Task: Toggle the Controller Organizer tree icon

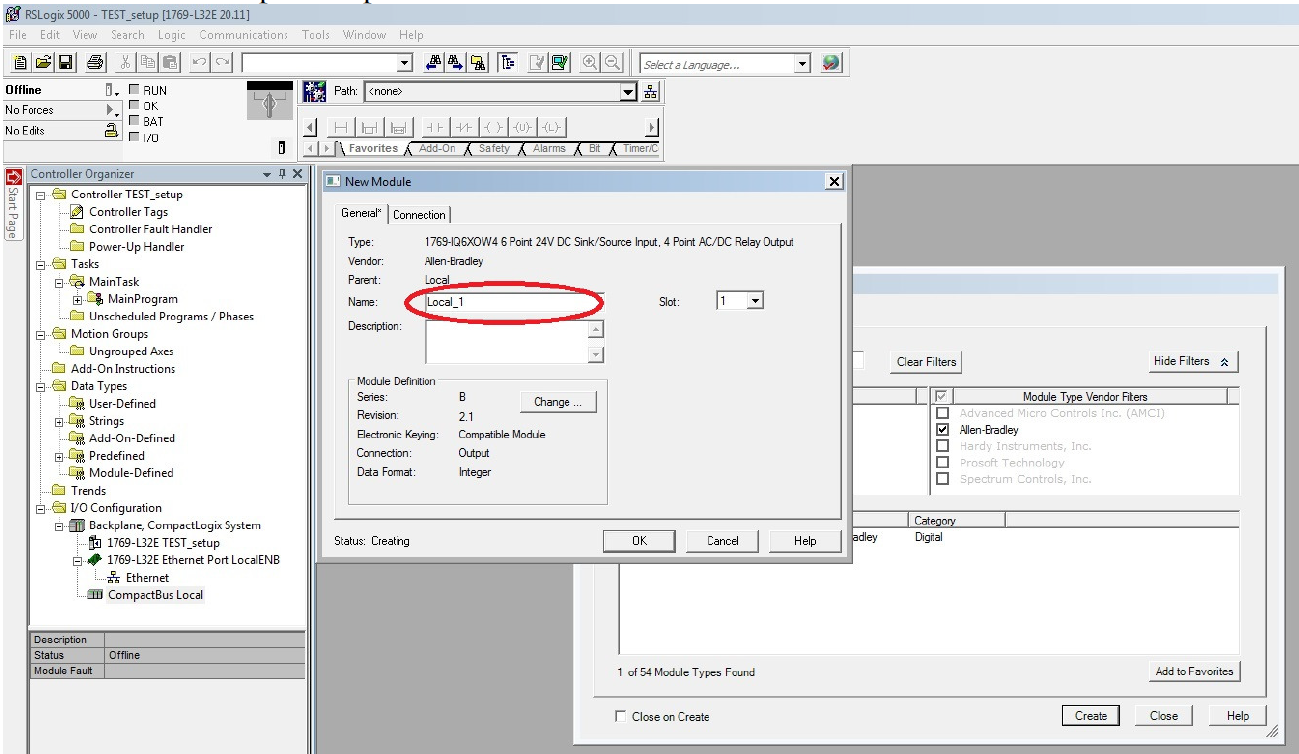Action: tap(508, 63)
